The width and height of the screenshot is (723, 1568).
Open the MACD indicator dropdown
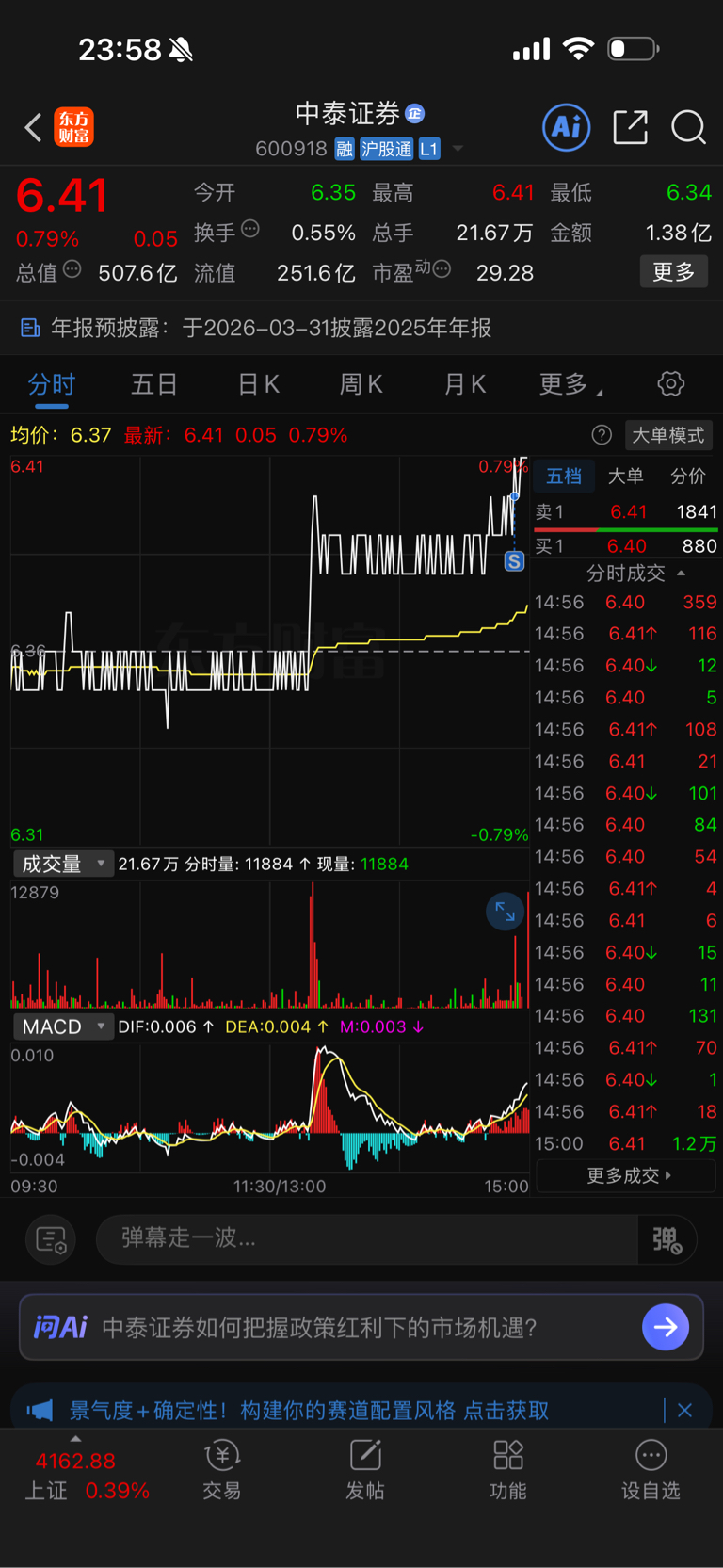click(x=63, y=1026)
